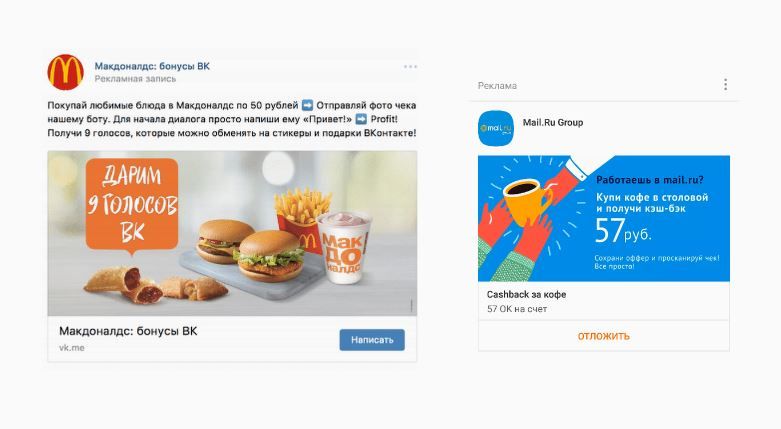Open the Mail.Ru Group name link
This screenshot has height=429, width=781.
(552, 123)
